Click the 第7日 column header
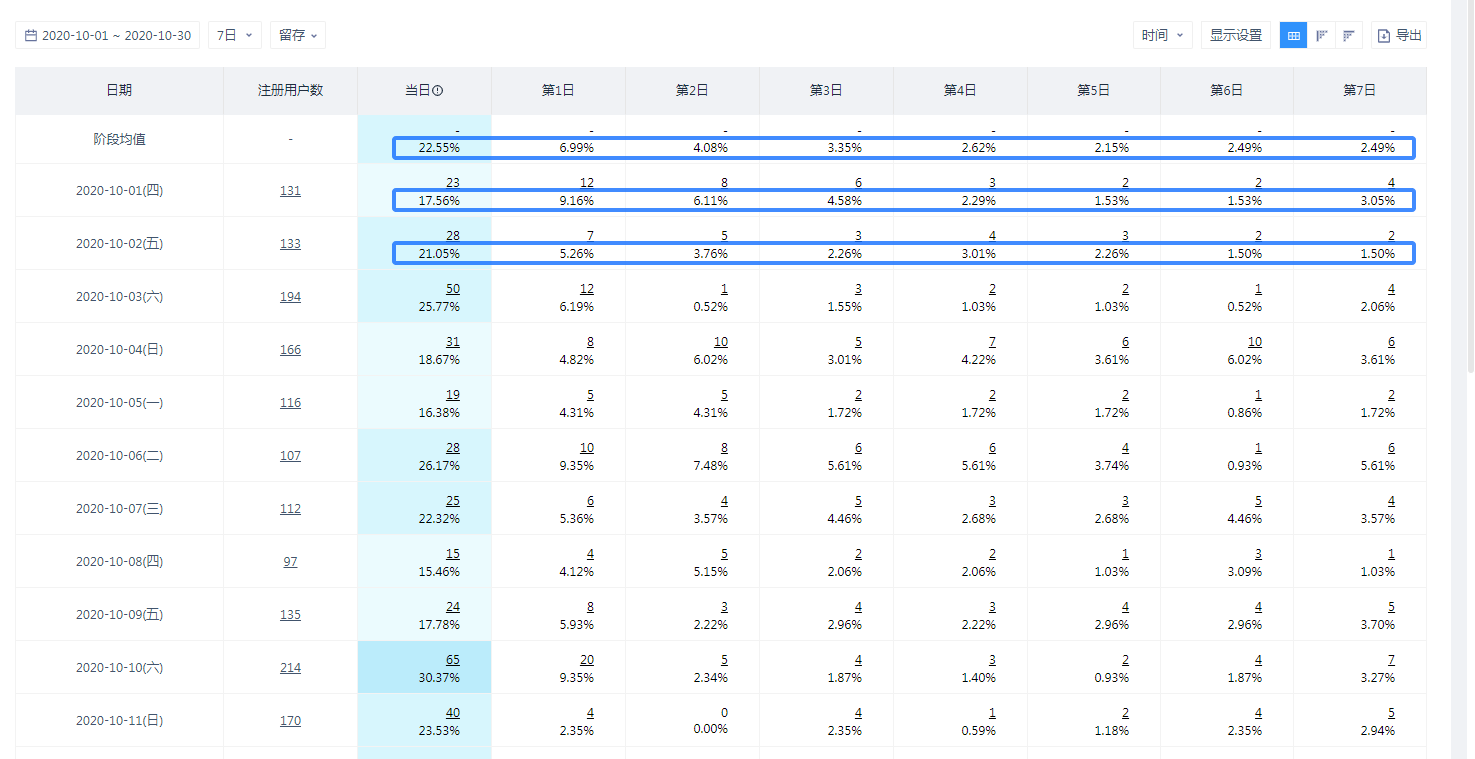The width and height of the screenshot is (1475, 759). 1359,90
